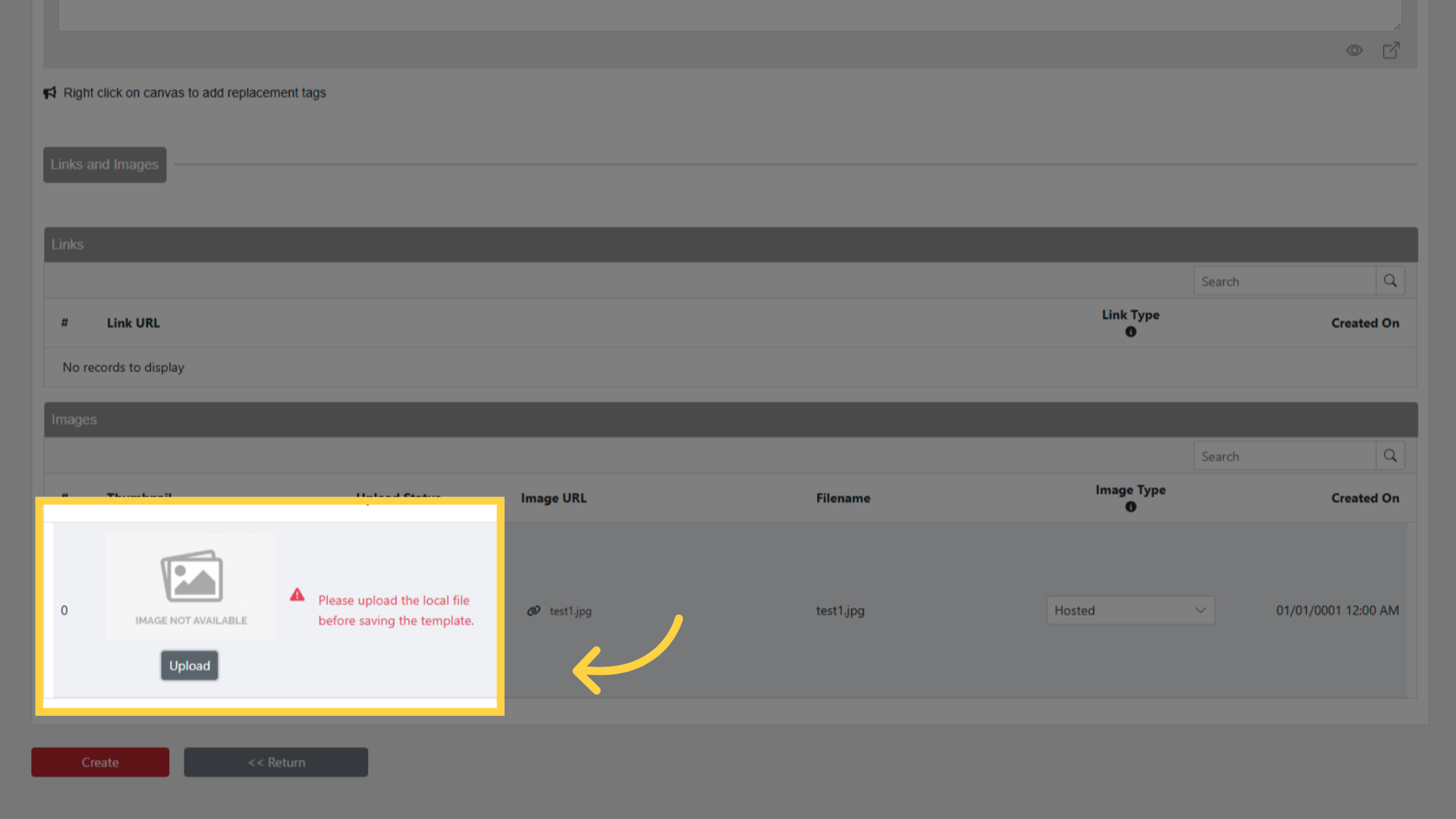This screenshot has height=819, width=1456.
Task: Click the red warning triangle icon
Action: tap(297, 595)
